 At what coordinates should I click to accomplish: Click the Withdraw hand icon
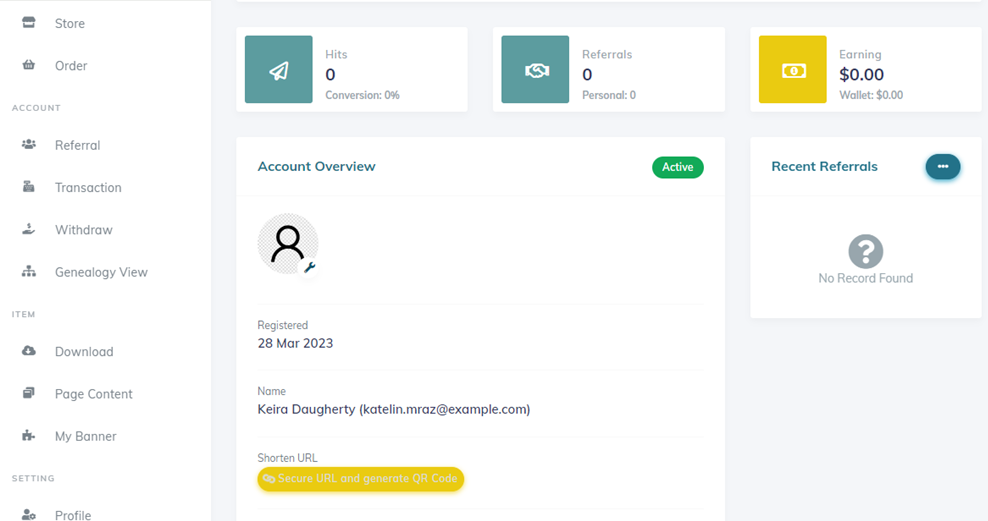(29, 229)
